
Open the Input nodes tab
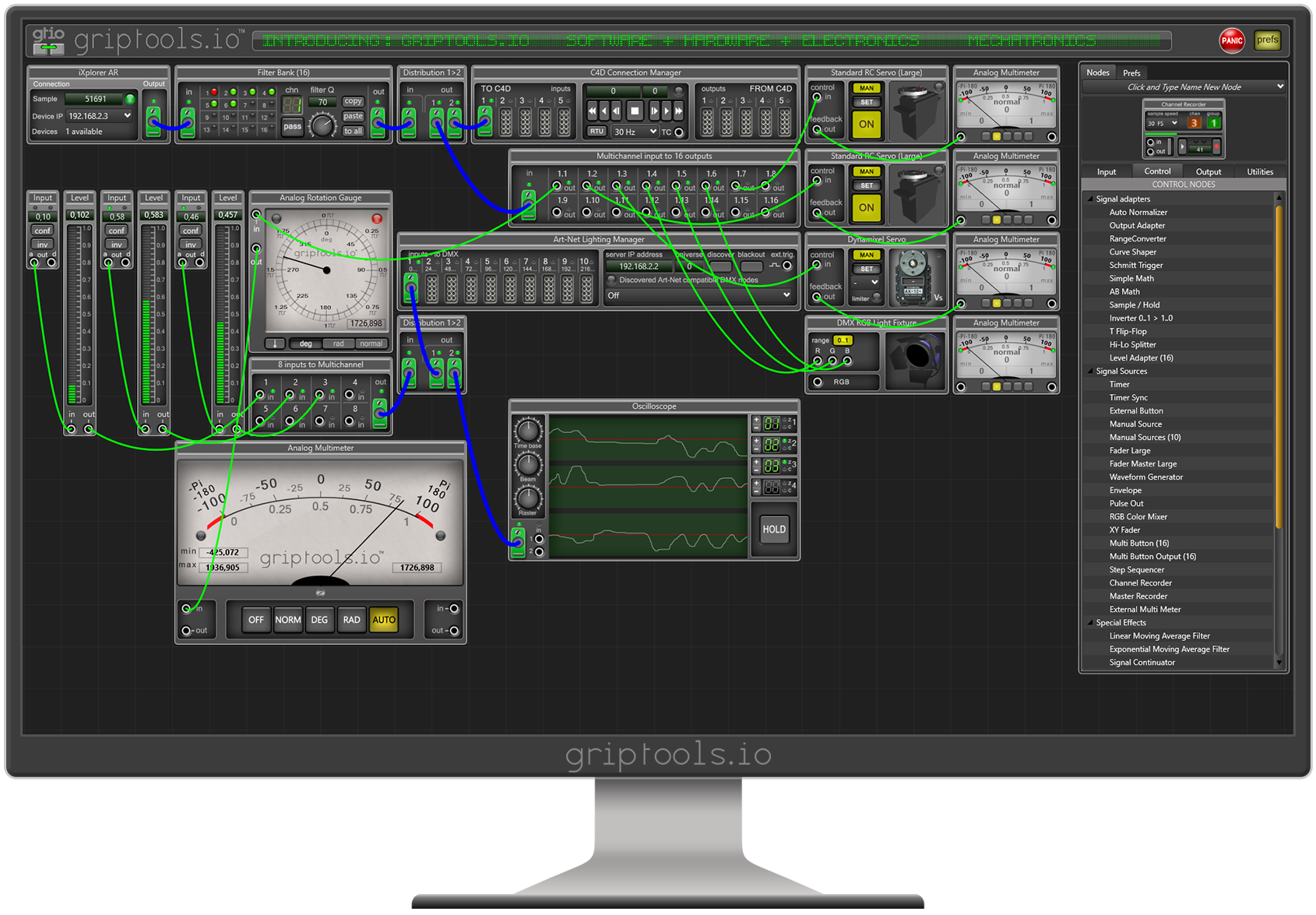[x=1107, y=171]
